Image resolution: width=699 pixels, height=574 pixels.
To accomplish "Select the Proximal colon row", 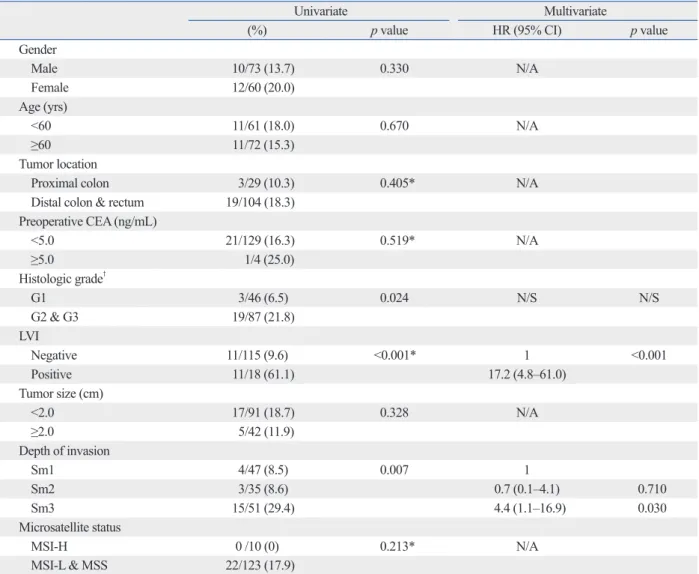I will [x=70, y=183].
